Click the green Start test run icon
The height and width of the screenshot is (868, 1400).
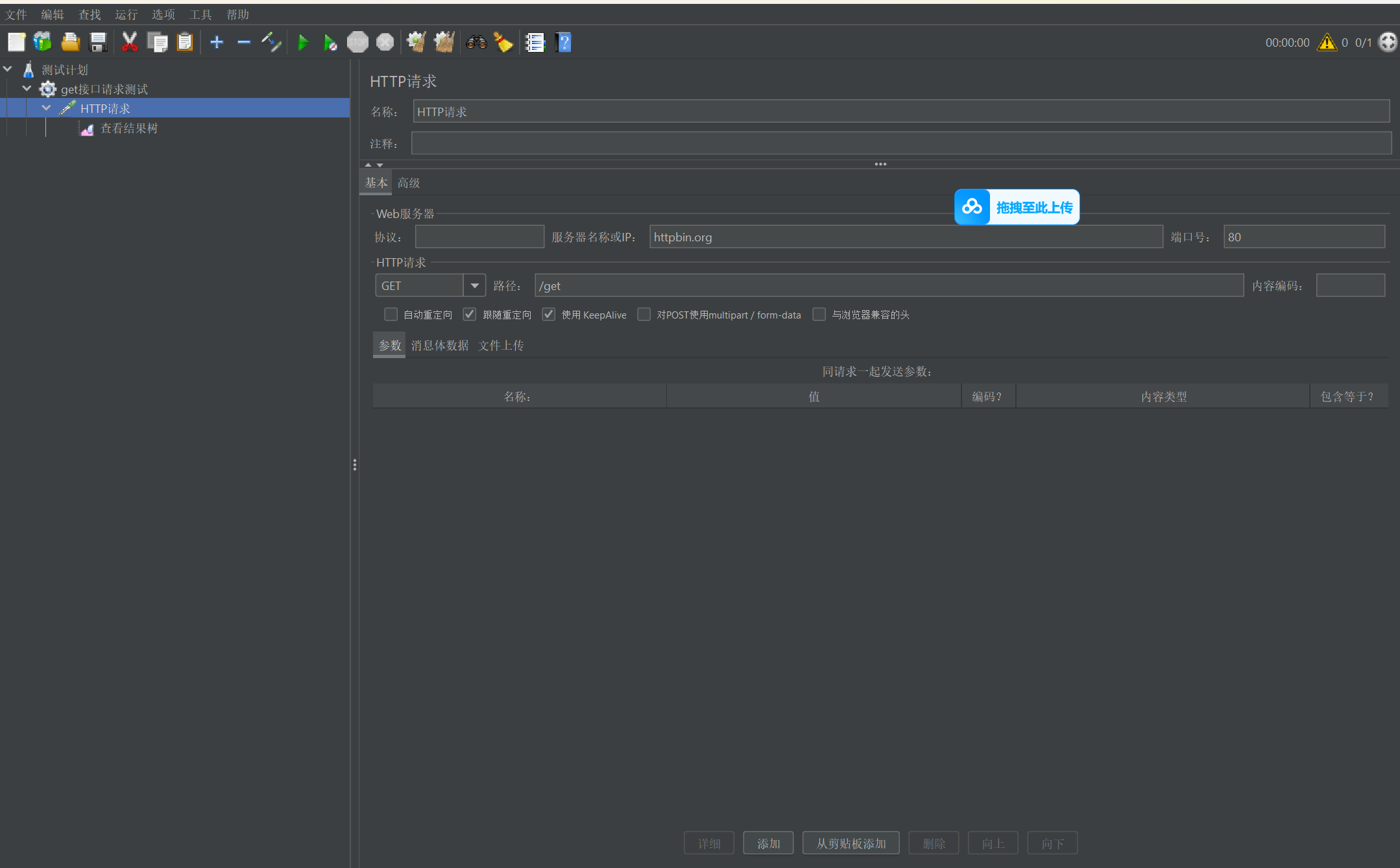coord(302,43)
